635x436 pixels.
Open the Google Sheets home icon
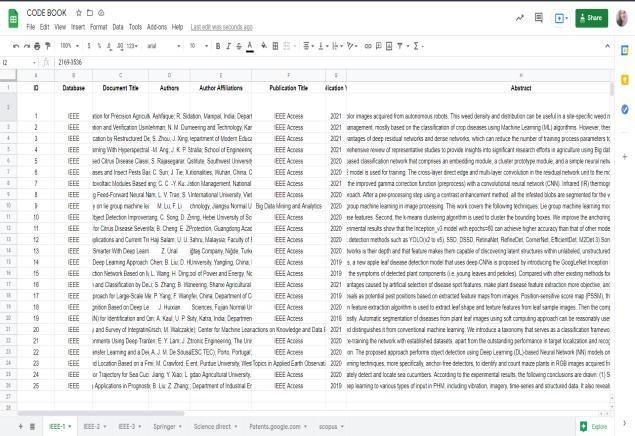pyautogui.click(x=13, y=18)
